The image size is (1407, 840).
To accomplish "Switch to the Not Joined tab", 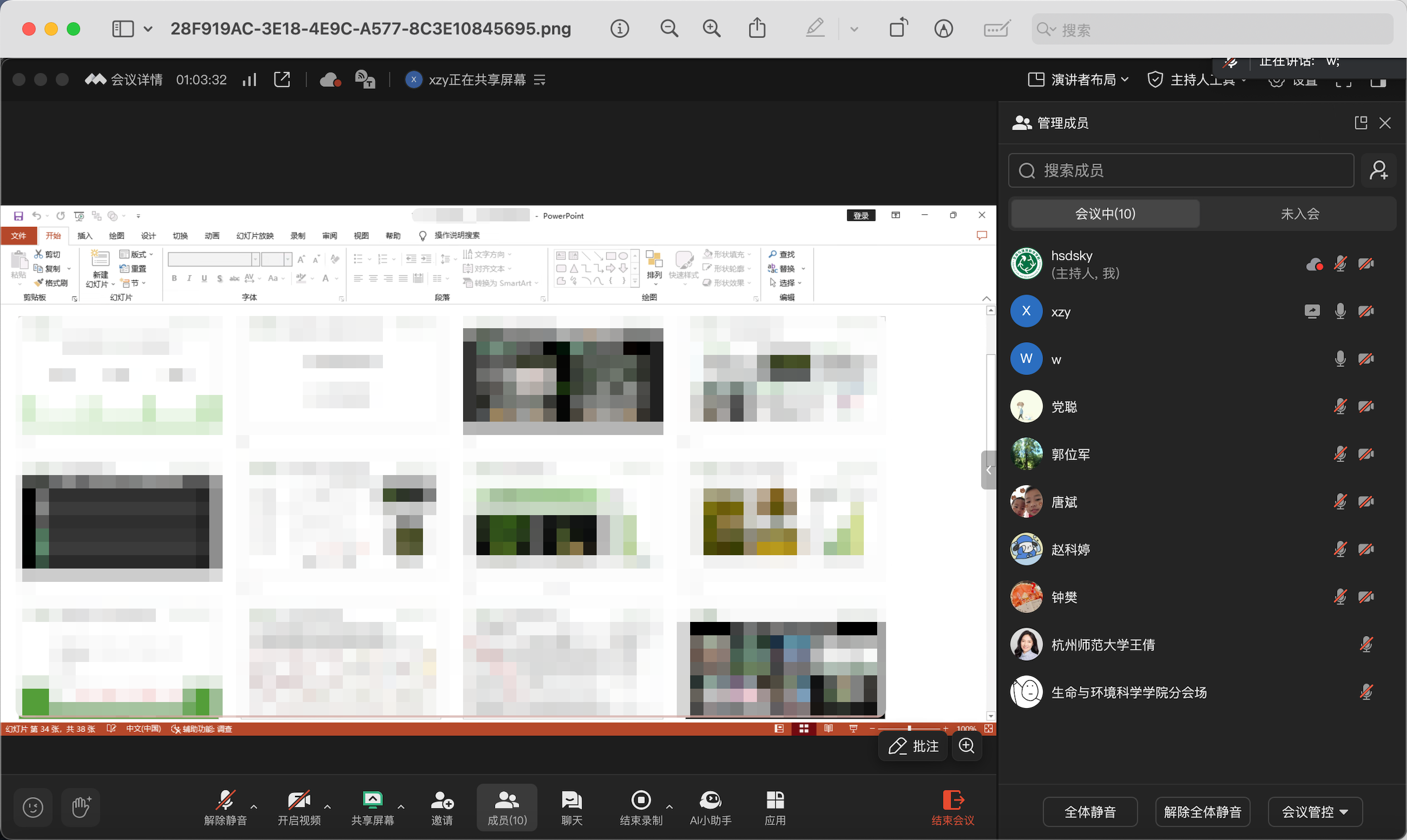I will [1300, 214].
